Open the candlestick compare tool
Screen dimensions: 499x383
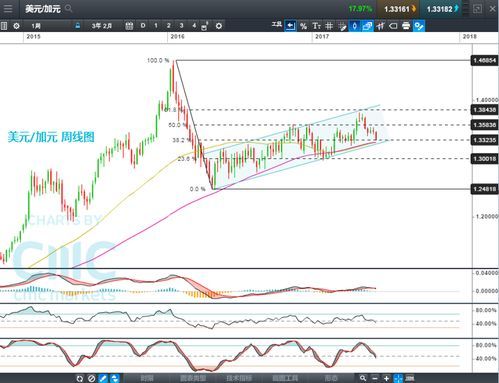[380, 26]
